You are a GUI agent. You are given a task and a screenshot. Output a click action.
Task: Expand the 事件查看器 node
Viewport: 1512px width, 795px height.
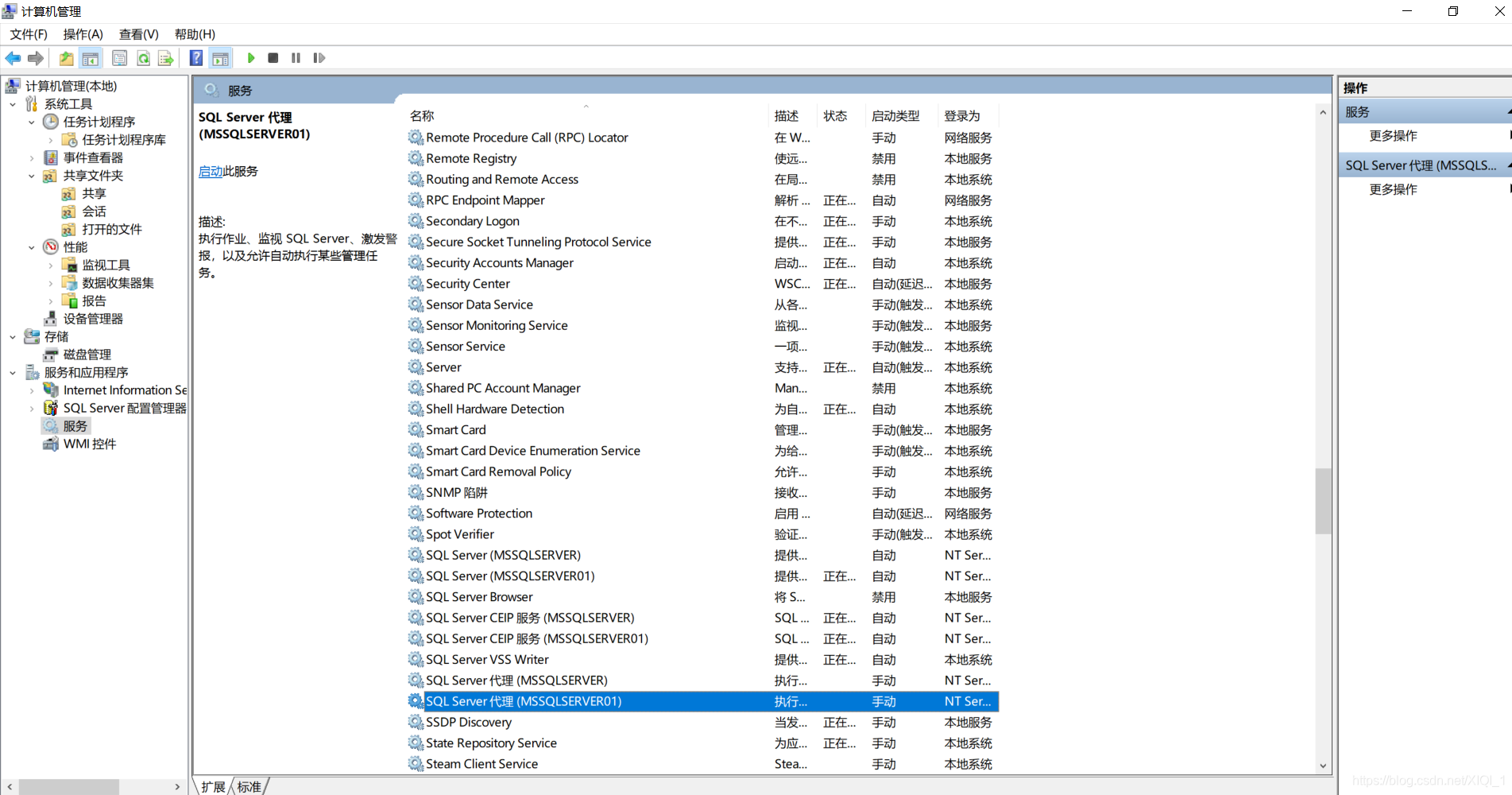(32, 157)
